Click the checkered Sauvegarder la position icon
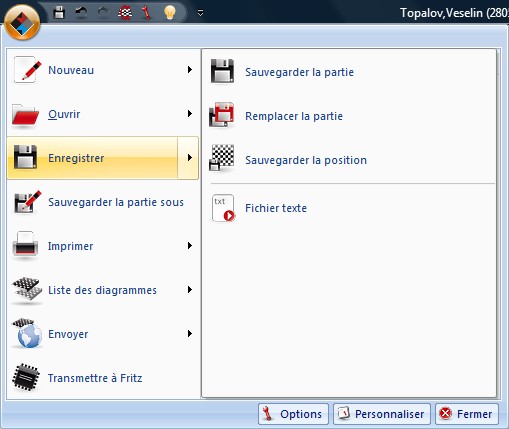The height and width of the screenshot is (429, 509). click(222, 158)
